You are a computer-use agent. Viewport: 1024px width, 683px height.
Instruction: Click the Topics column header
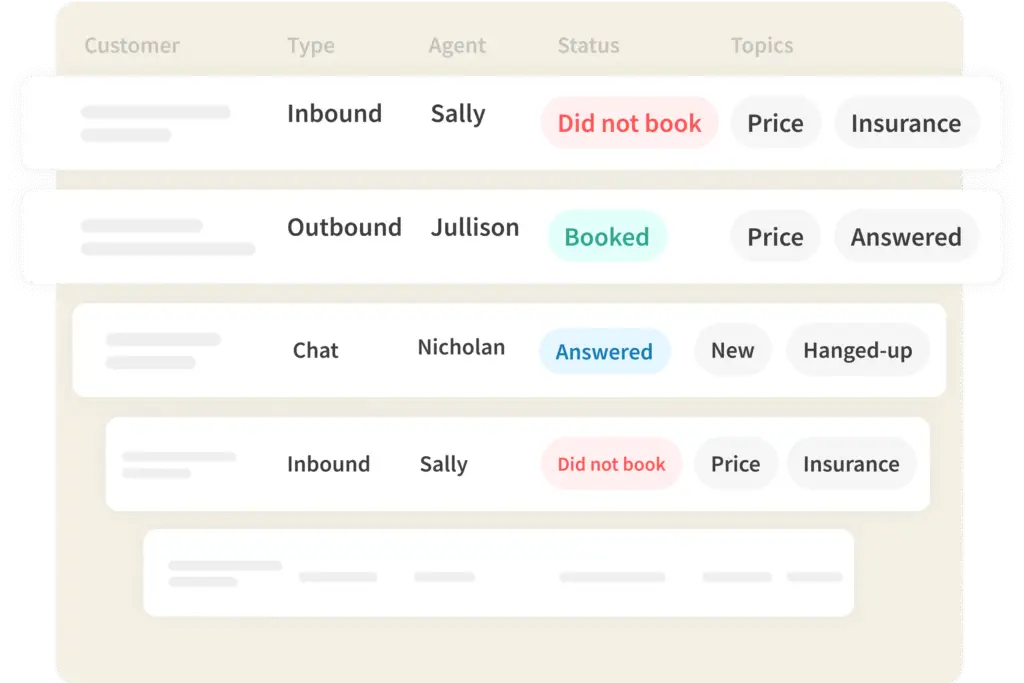(762, 46)
